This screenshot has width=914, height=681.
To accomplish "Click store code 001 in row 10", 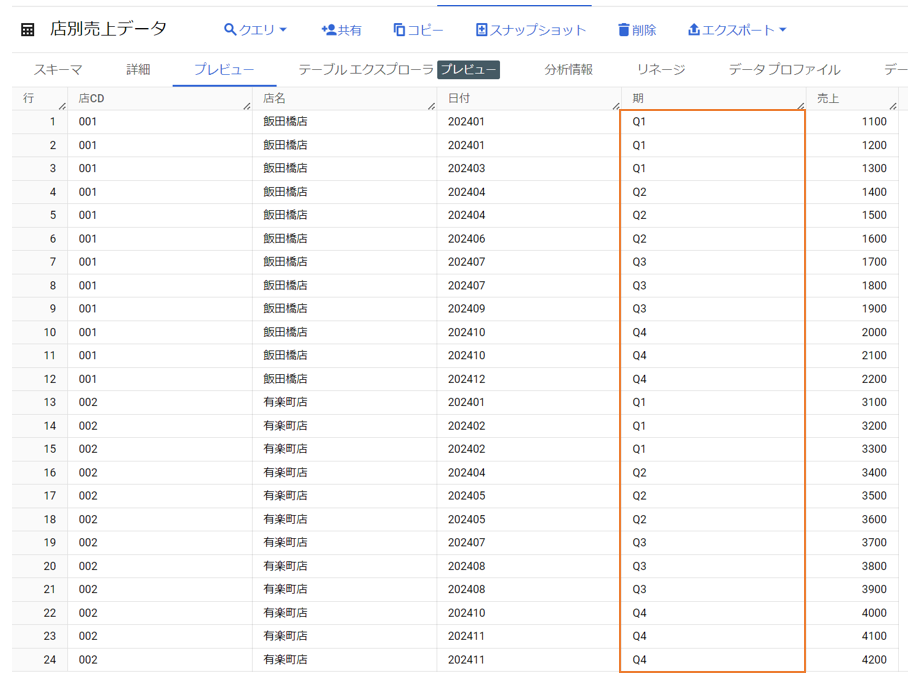I will [87, 332].
